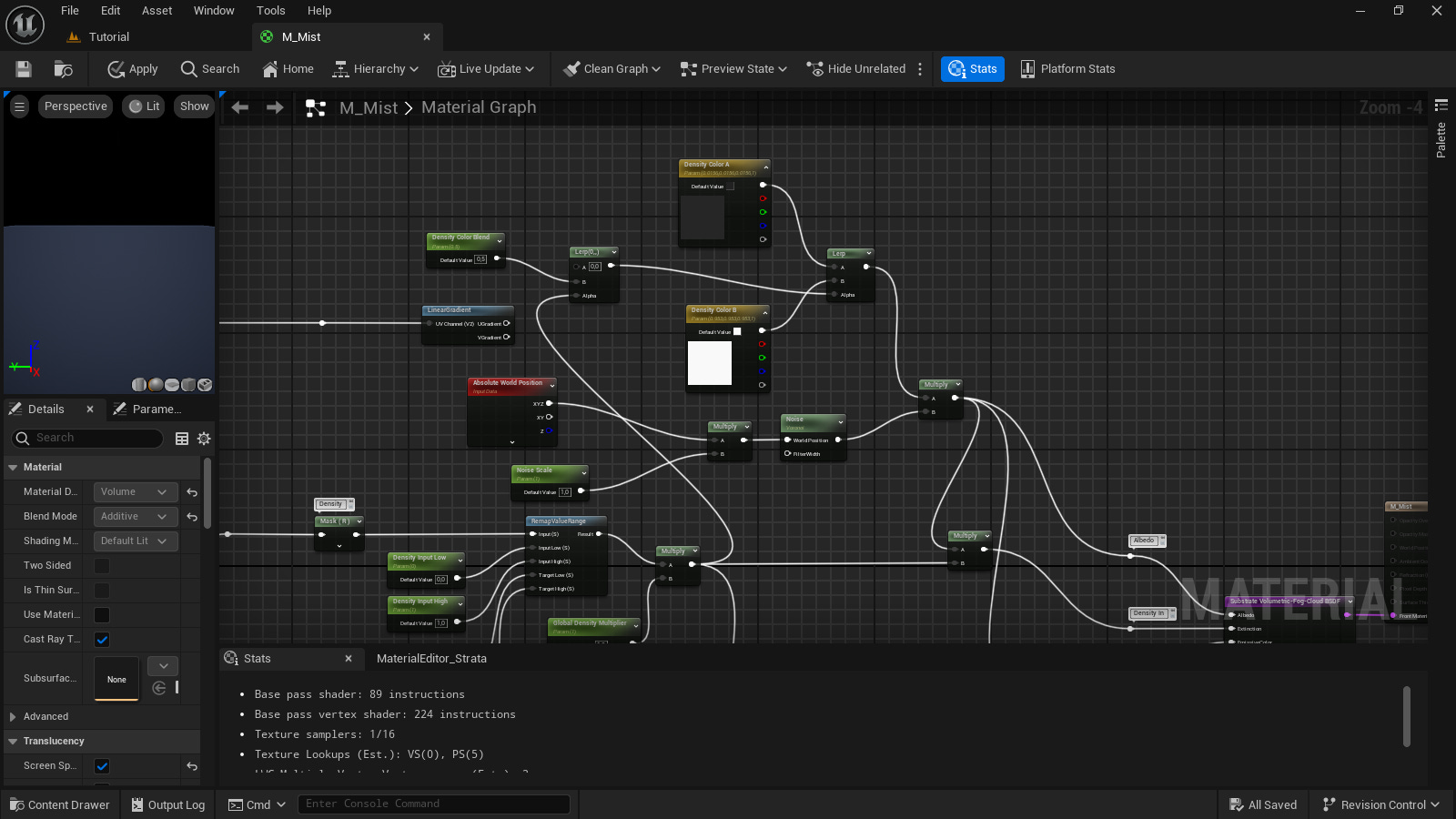The width and height of the screenshot is (1456, 819).
Task: Select cube preview mesh icon
Action: coord(188,385)
